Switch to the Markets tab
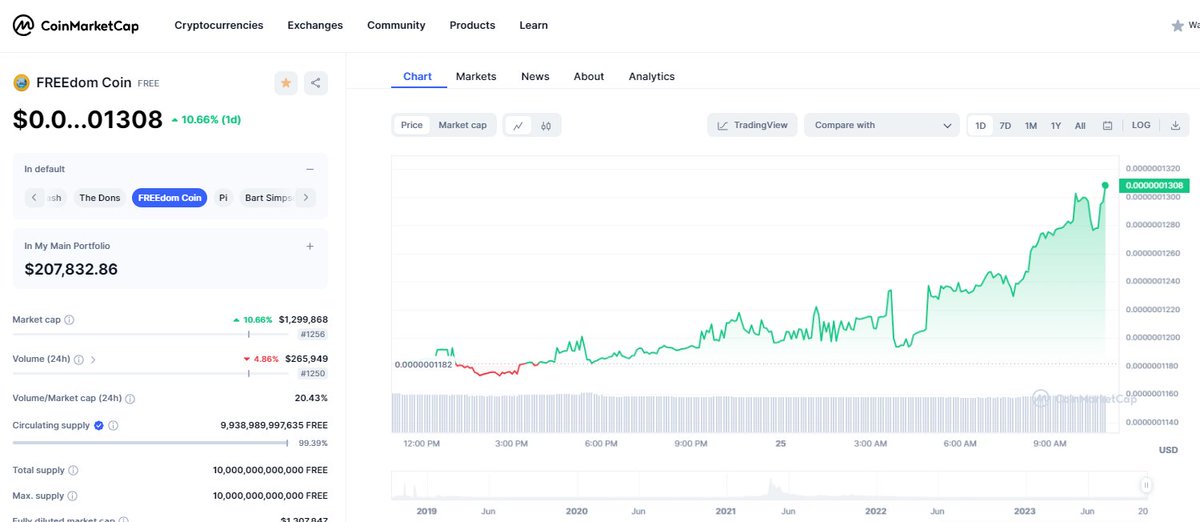Screen dimensions: 1200x522 click(476, 76)
